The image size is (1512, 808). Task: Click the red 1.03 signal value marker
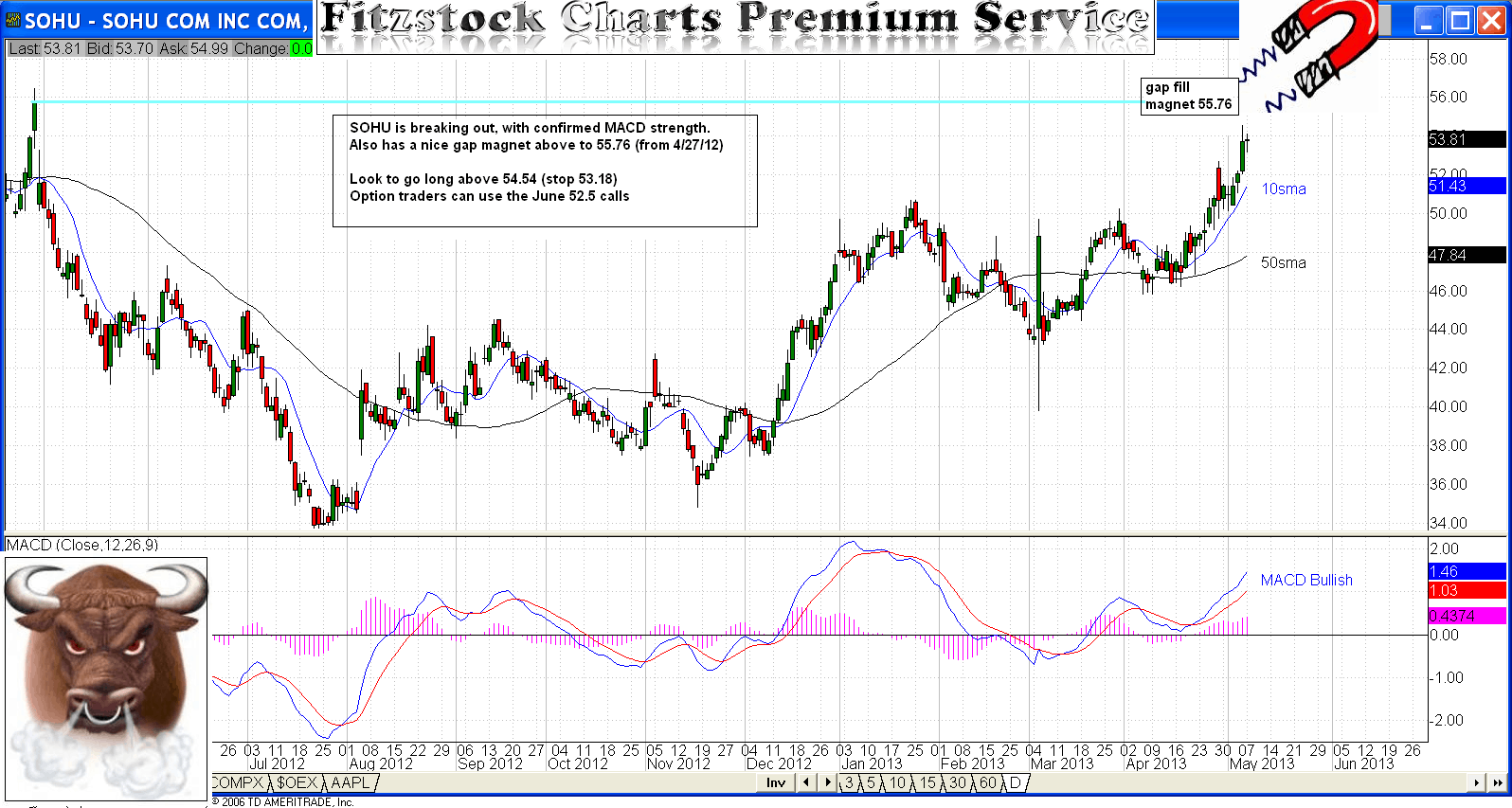pyautogui.click(x=1467, y=590)
